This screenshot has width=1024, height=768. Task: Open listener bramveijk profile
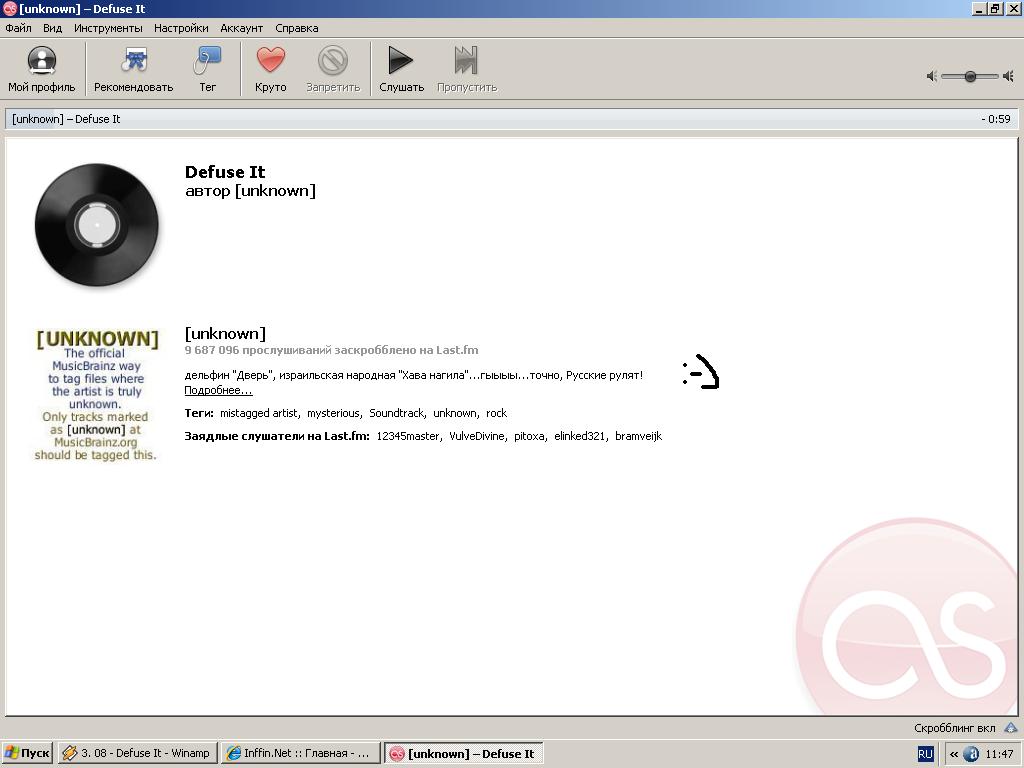(x=638, y=436)
